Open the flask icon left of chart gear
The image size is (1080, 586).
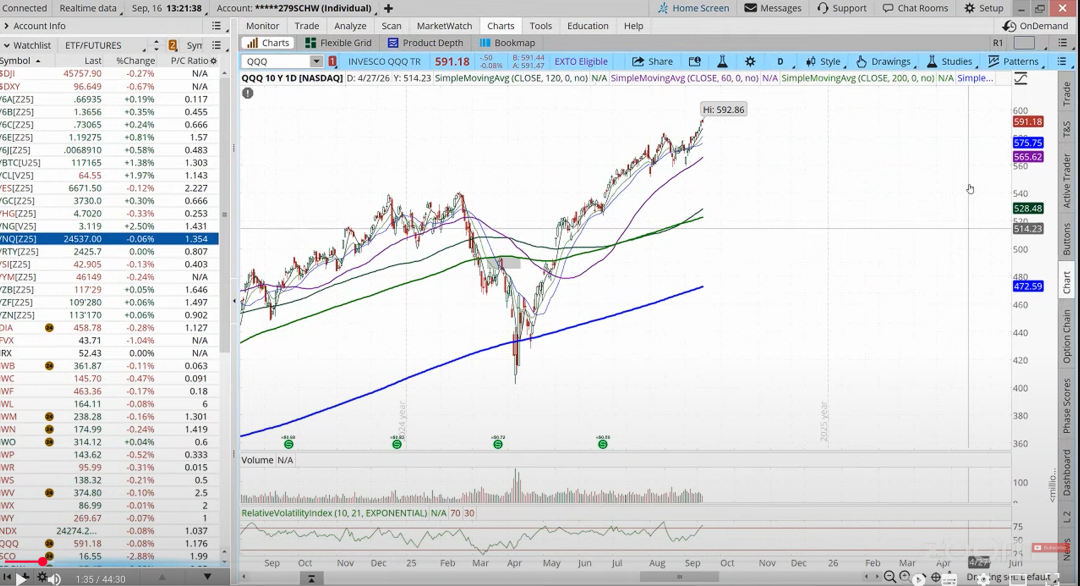tap(722, 61)
